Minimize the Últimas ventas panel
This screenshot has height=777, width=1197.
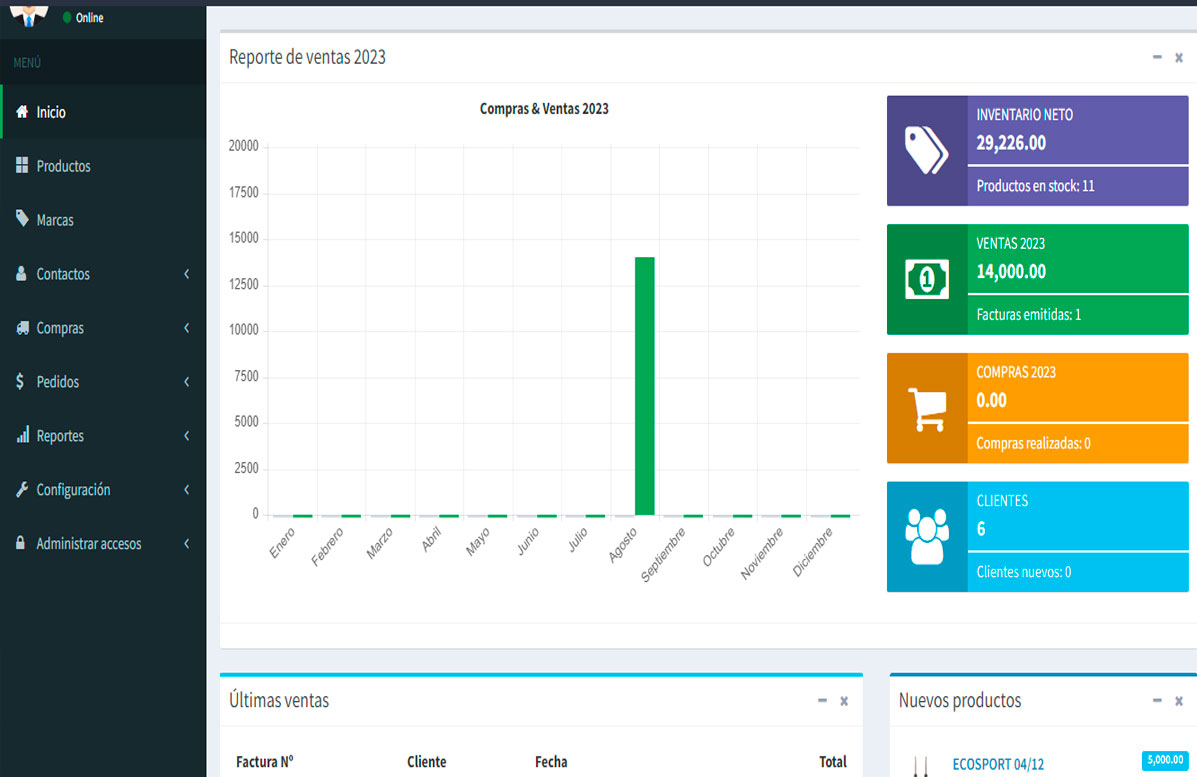[x=822, y=701]
